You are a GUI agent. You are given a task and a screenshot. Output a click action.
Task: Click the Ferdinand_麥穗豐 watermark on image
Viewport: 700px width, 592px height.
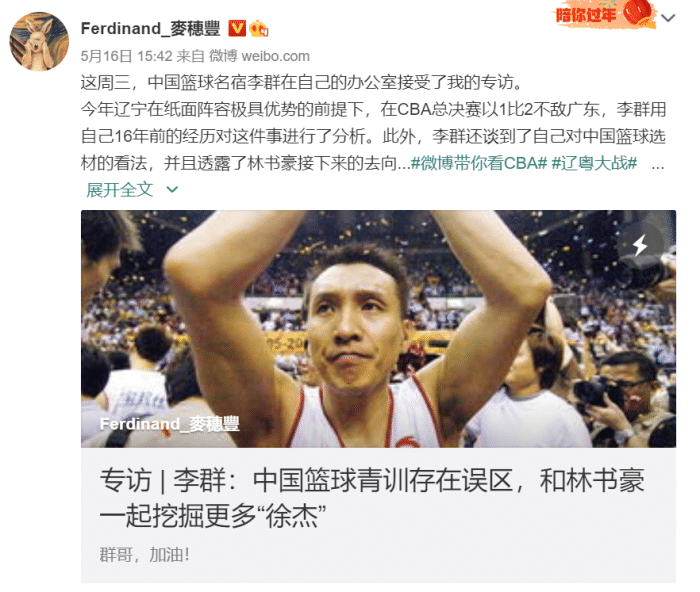(170, 424)
